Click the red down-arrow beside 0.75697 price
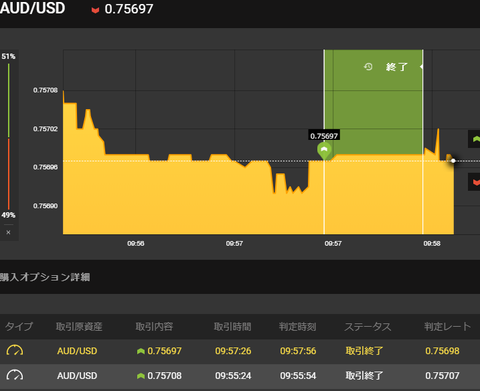This screenshot has width=480, height=391. (x=95, y=10)
